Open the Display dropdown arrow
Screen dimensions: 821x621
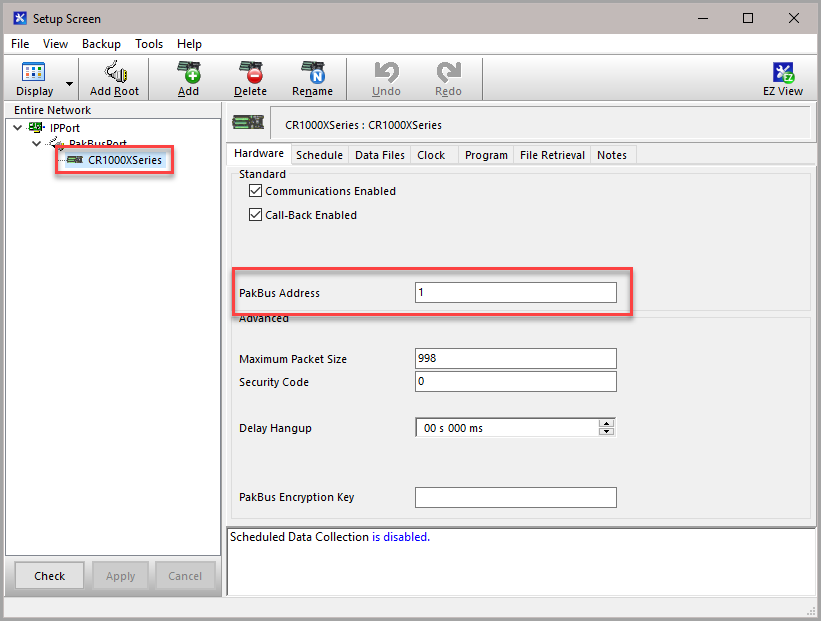tap(69, 83)
